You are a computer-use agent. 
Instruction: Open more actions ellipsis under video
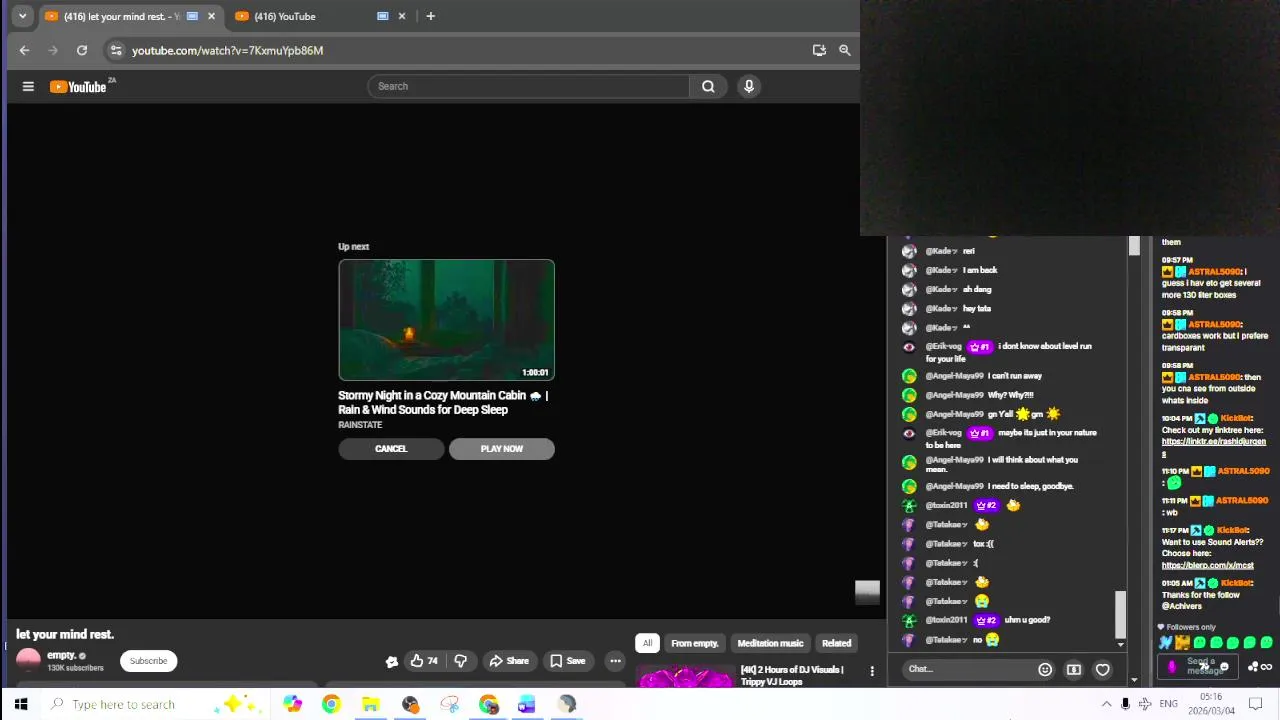click(615, 661)
